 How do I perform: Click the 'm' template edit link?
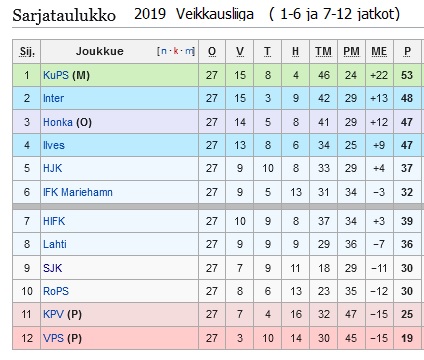189,51
